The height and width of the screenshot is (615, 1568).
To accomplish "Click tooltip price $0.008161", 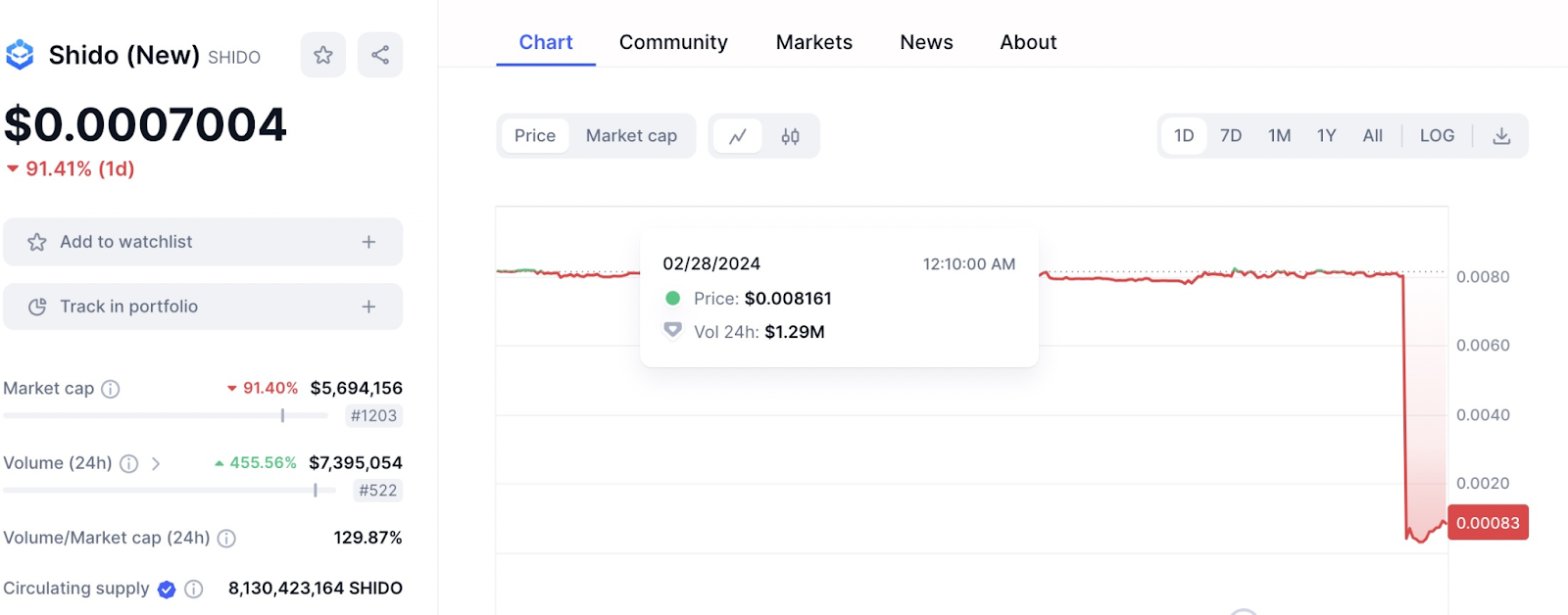I will (x=788, y=299).
